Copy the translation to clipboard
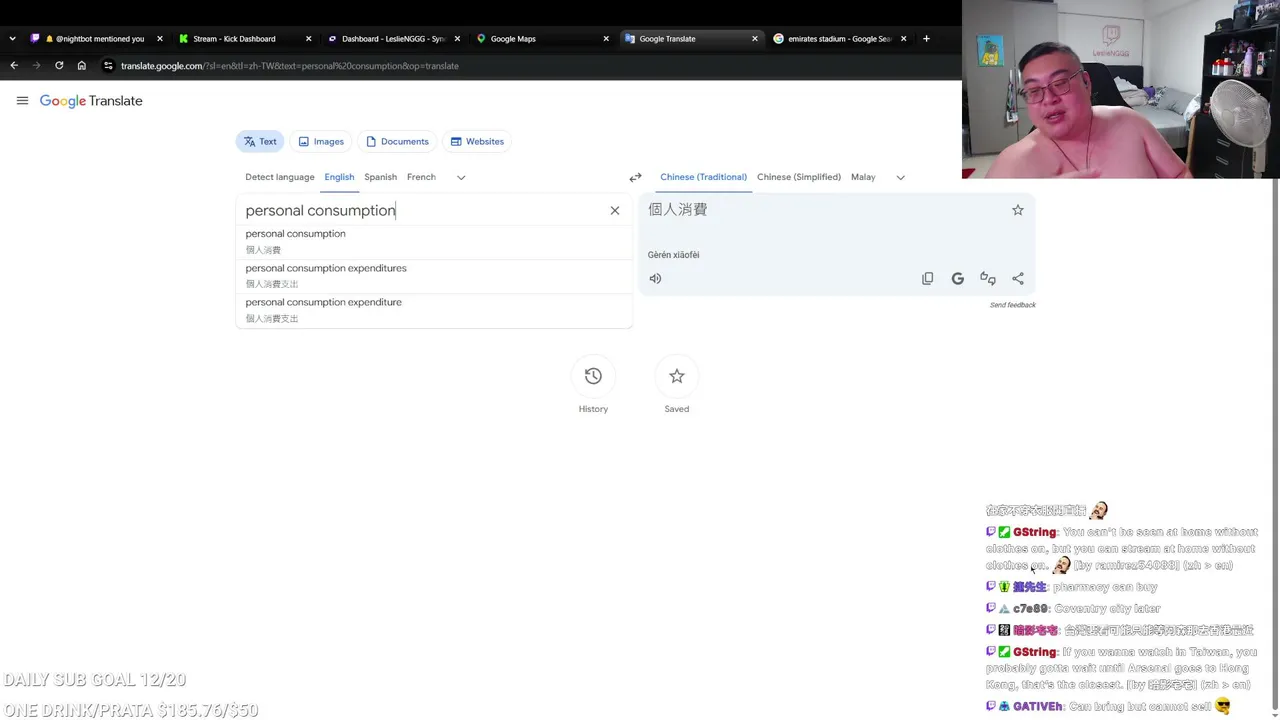 [928, 279]
